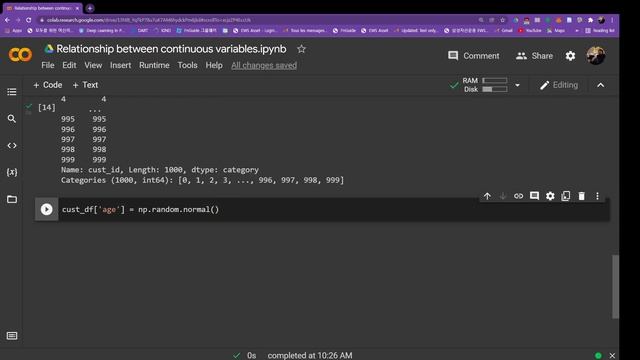Bookmark this page with the star icon
The image size is (640, 360).
coord(502,20)
